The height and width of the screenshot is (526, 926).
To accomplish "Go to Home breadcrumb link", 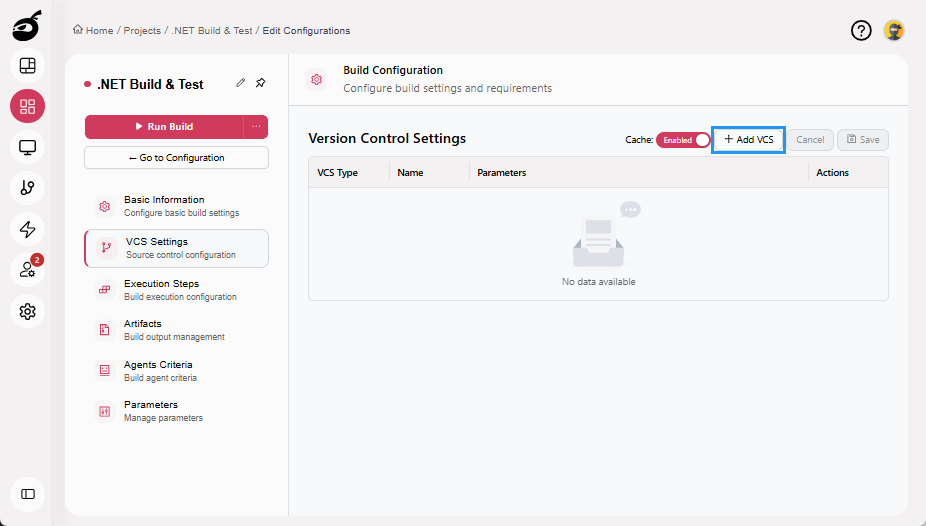I will coord(99,31).
